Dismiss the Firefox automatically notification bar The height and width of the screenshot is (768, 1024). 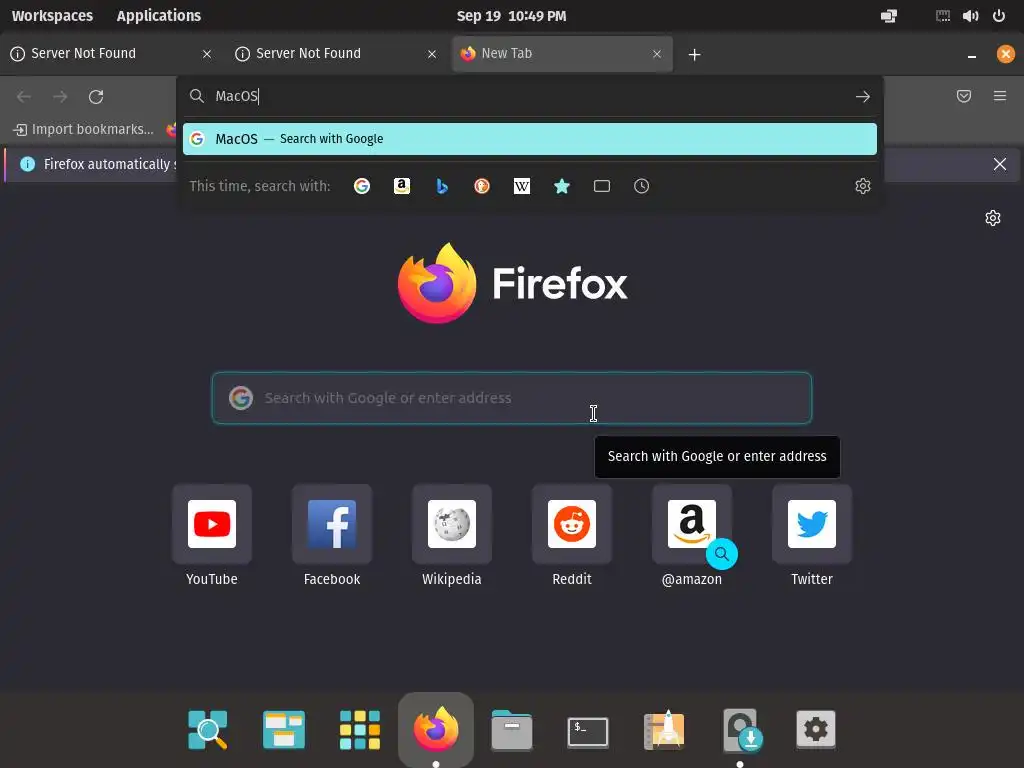(1000, 164)
